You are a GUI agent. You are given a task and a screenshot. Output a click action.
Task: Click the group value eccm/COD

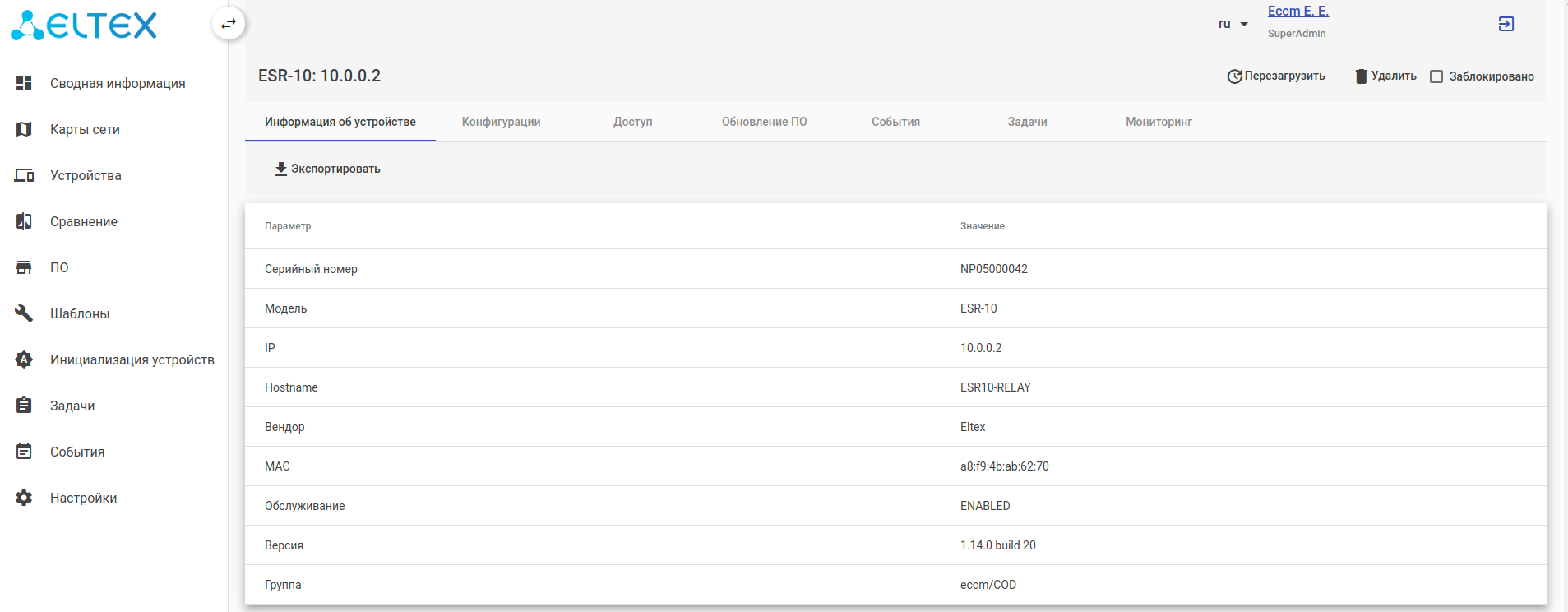(x=988, y=585)
